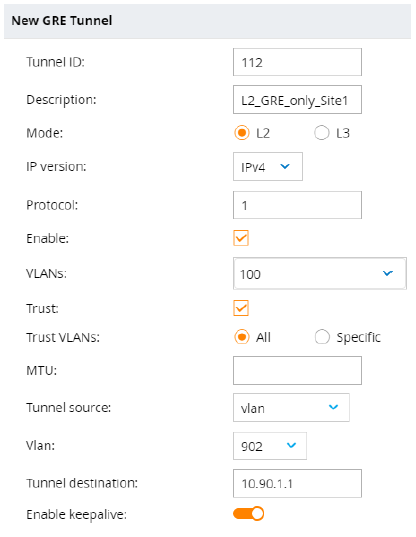Open the Vlan 902 dropdown
The width and height of the screenshot is (416, 537).
coord(270,446)
